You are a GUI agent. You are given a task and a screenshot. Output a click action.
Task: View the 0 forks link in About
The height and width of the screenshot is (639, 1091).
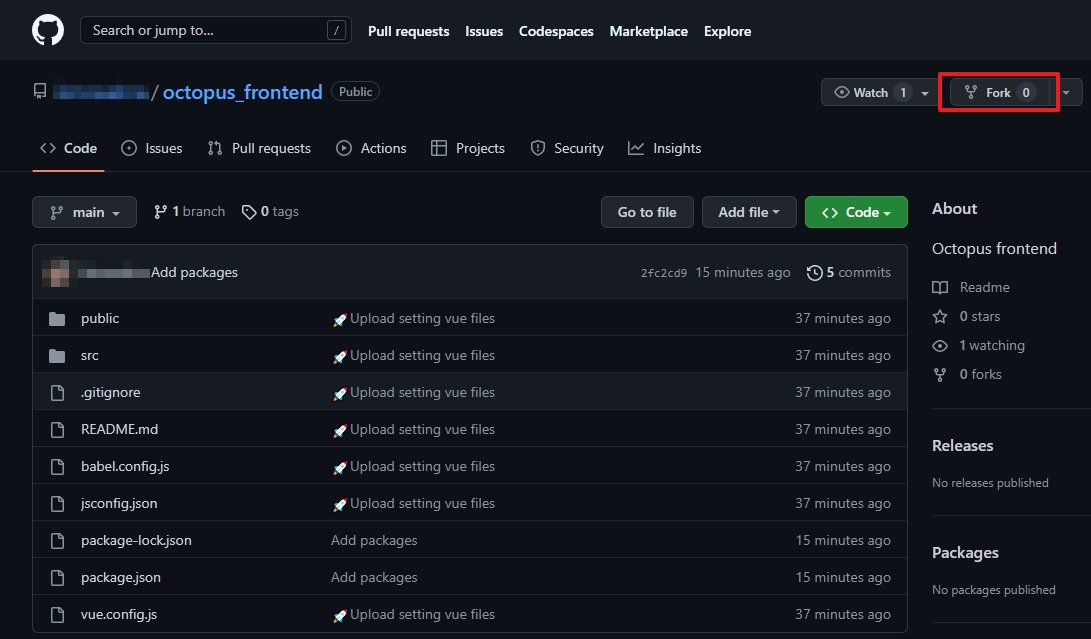click(980, 374)
